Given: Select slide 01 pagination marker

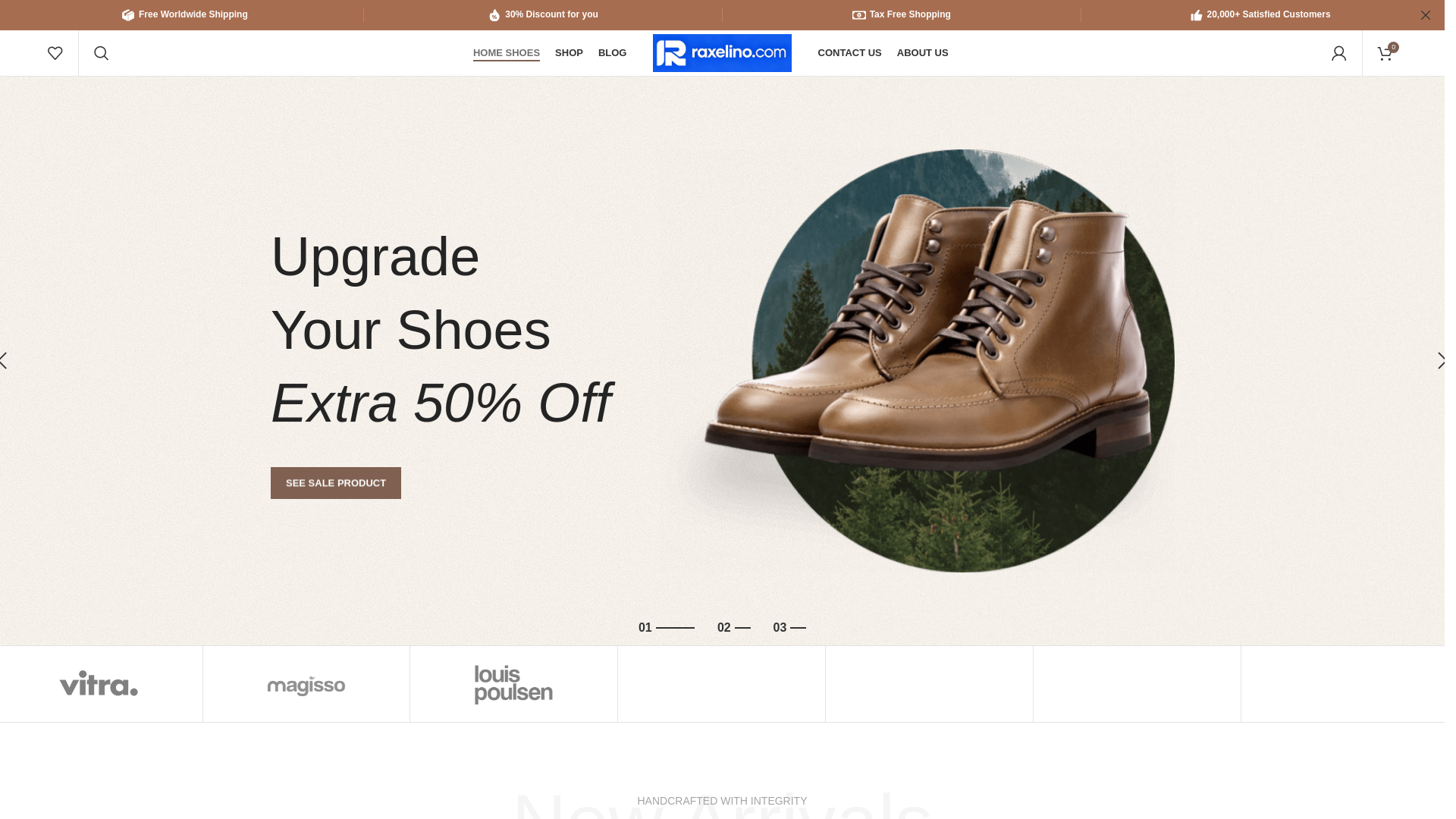Looking at the screenshot, I should tap(667, 628).
